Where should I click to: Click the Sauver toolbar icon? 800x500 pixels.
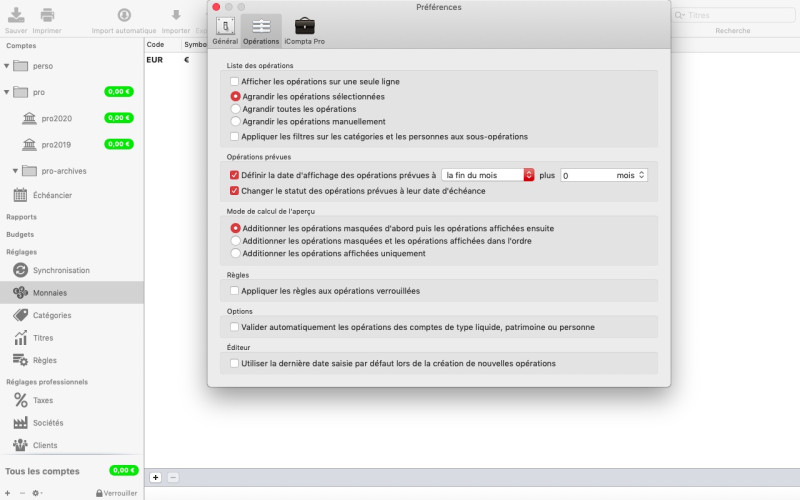coord(16,16)
